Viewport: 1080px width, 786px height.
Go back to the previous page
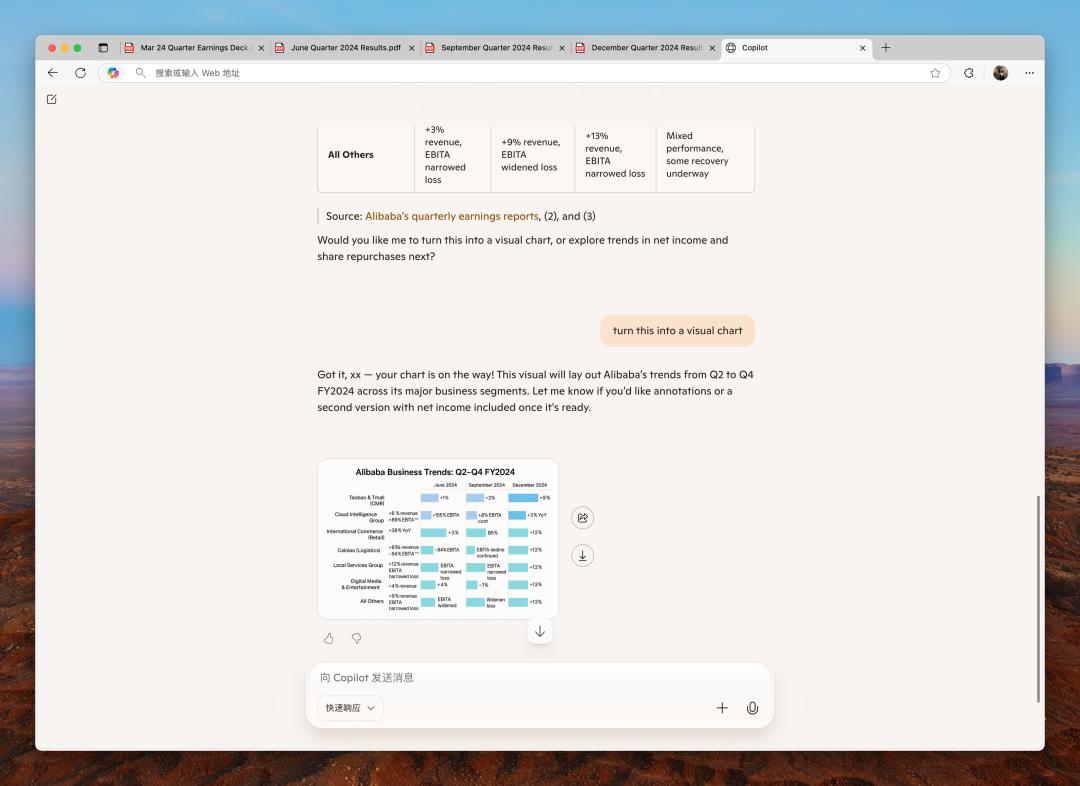pos(53,73)
